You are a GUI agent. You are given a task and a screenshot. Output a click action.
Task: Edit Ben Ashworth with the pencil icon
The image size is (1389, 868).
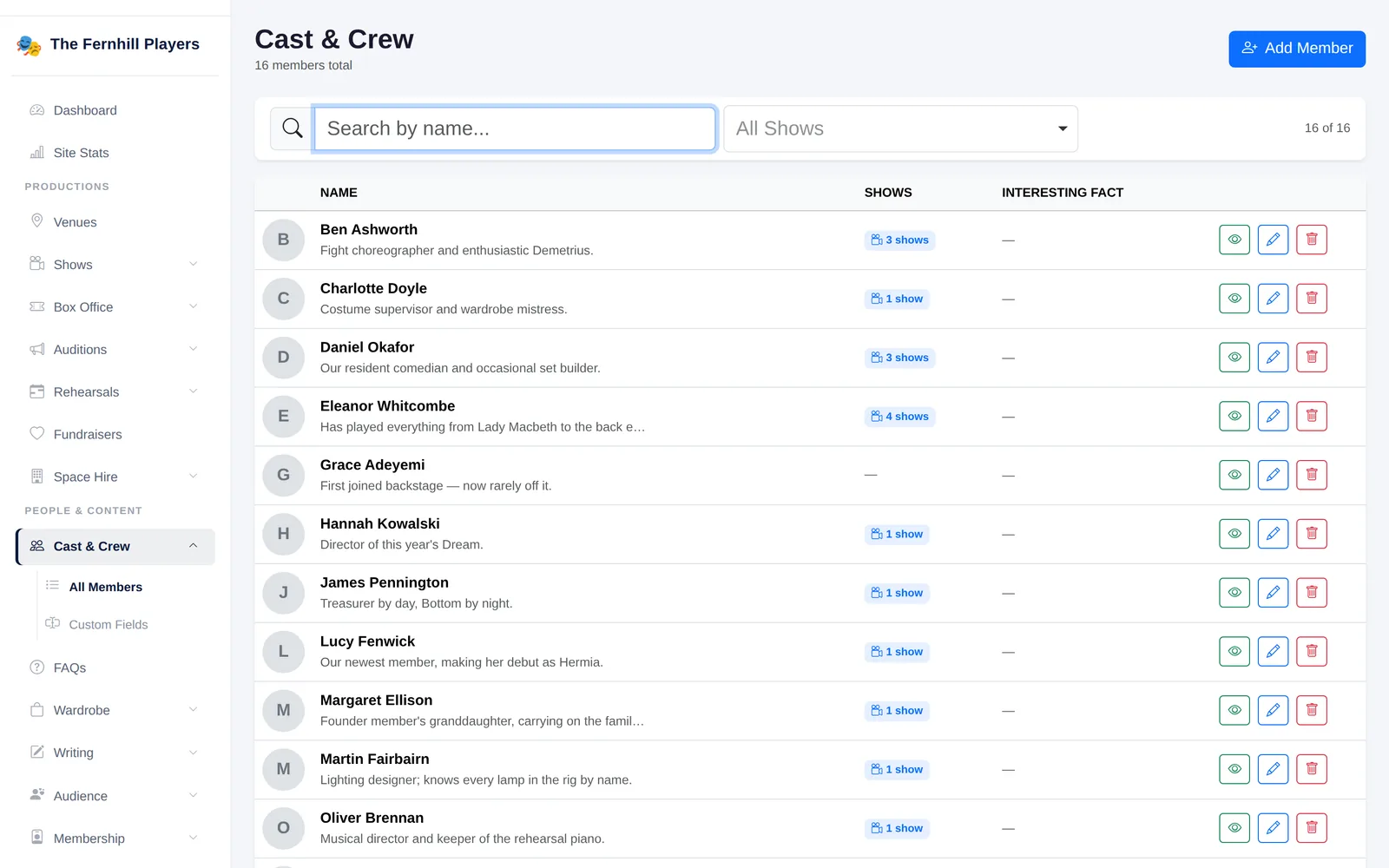(x=1273, y=240)
